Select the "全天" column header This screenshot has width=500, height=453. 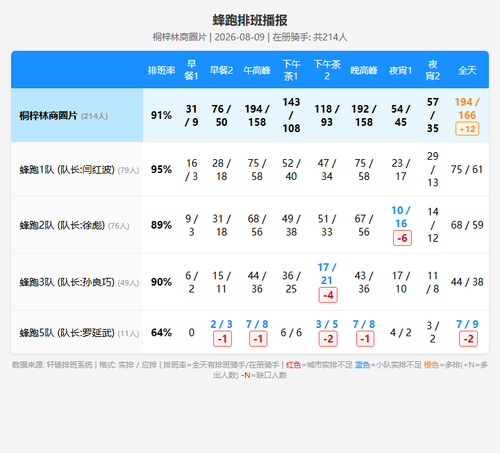pos(467,70)
